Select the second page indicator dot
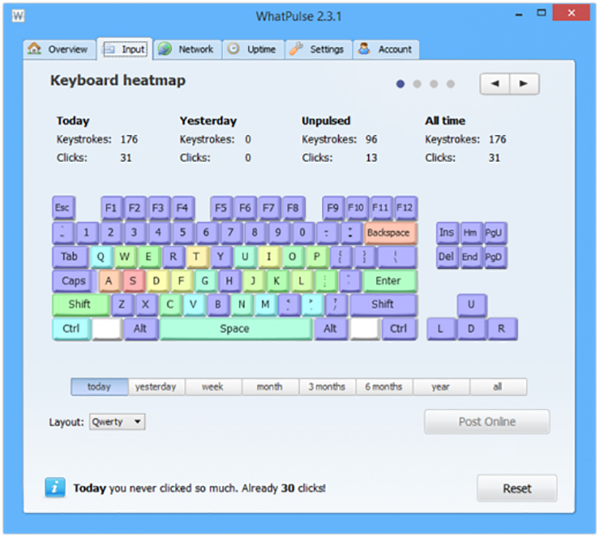600x537 pixels. pos(417,84)
